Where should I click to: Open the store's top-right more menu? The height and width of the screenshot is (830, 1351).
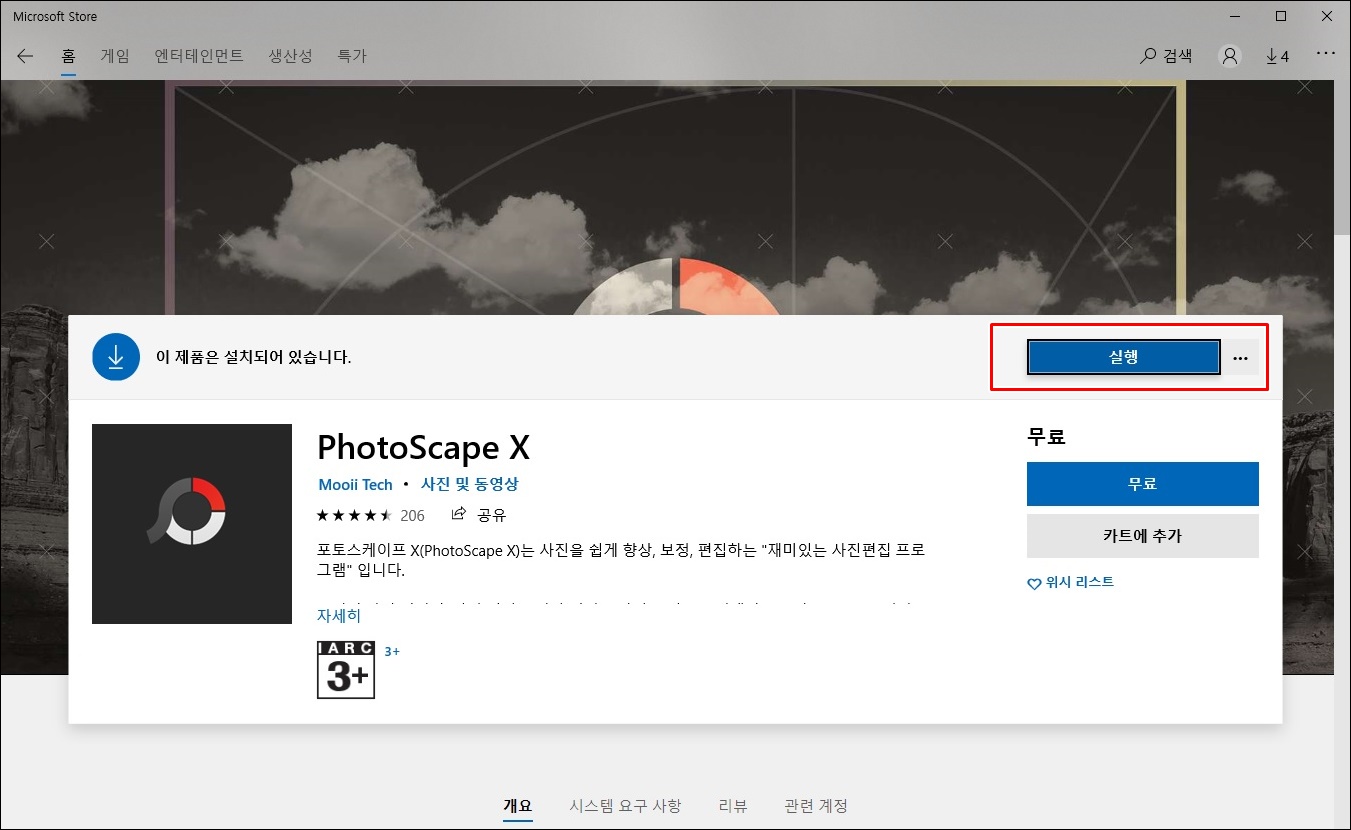pos(1325,54)
